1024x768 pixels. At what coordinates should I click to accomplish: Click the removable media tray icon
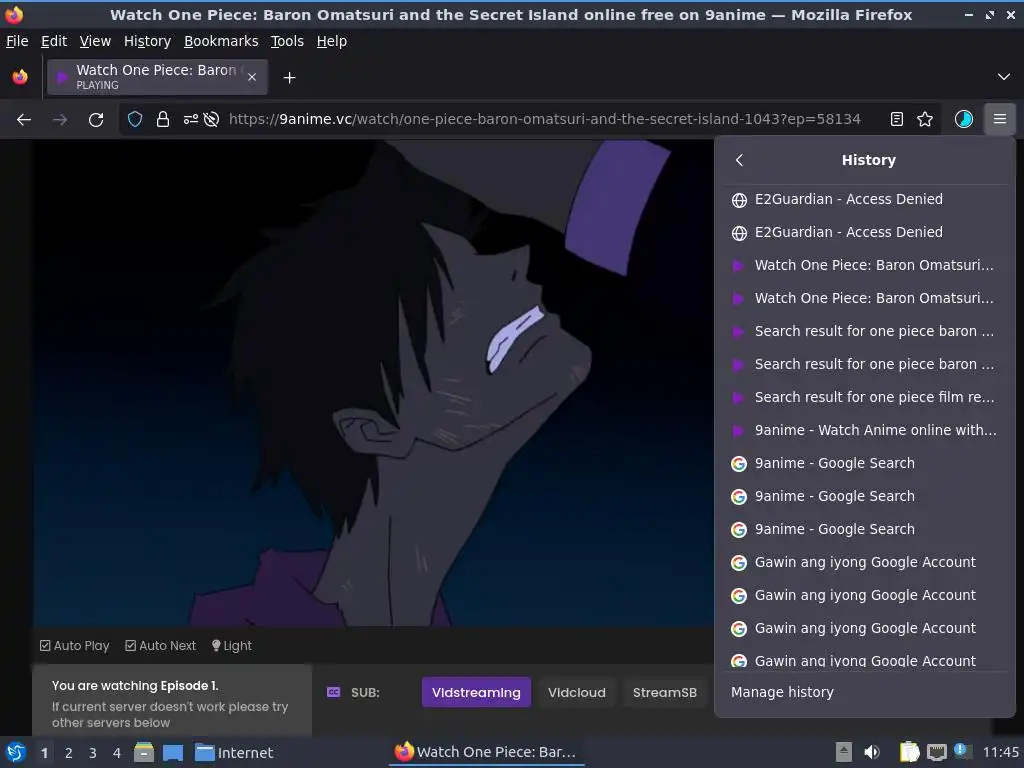point(844,752)
